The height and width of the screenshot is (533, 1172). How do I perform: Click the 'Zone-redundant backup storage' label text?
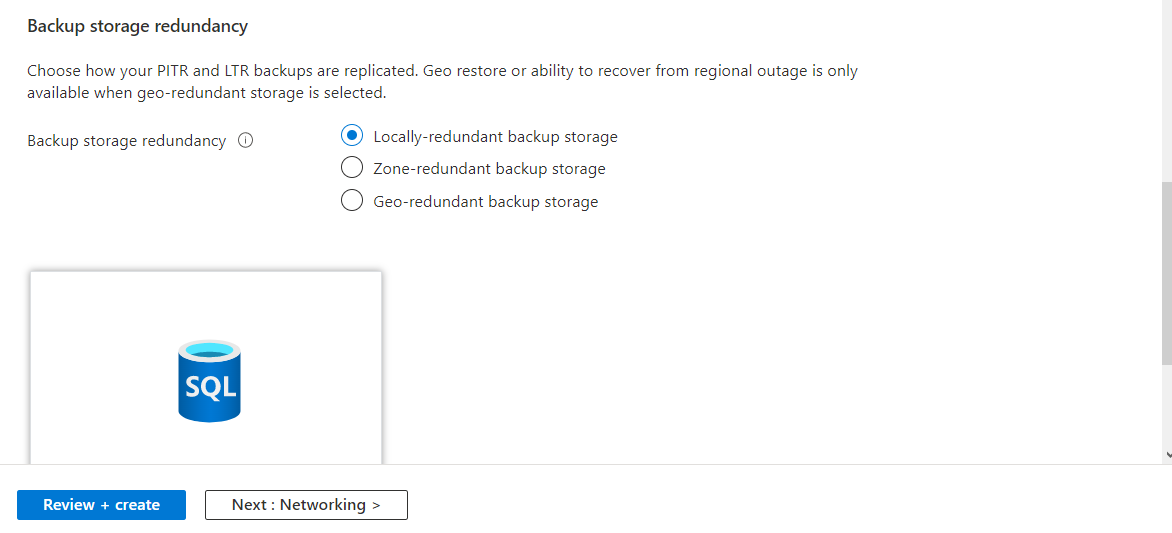click(x=490, y=169)
